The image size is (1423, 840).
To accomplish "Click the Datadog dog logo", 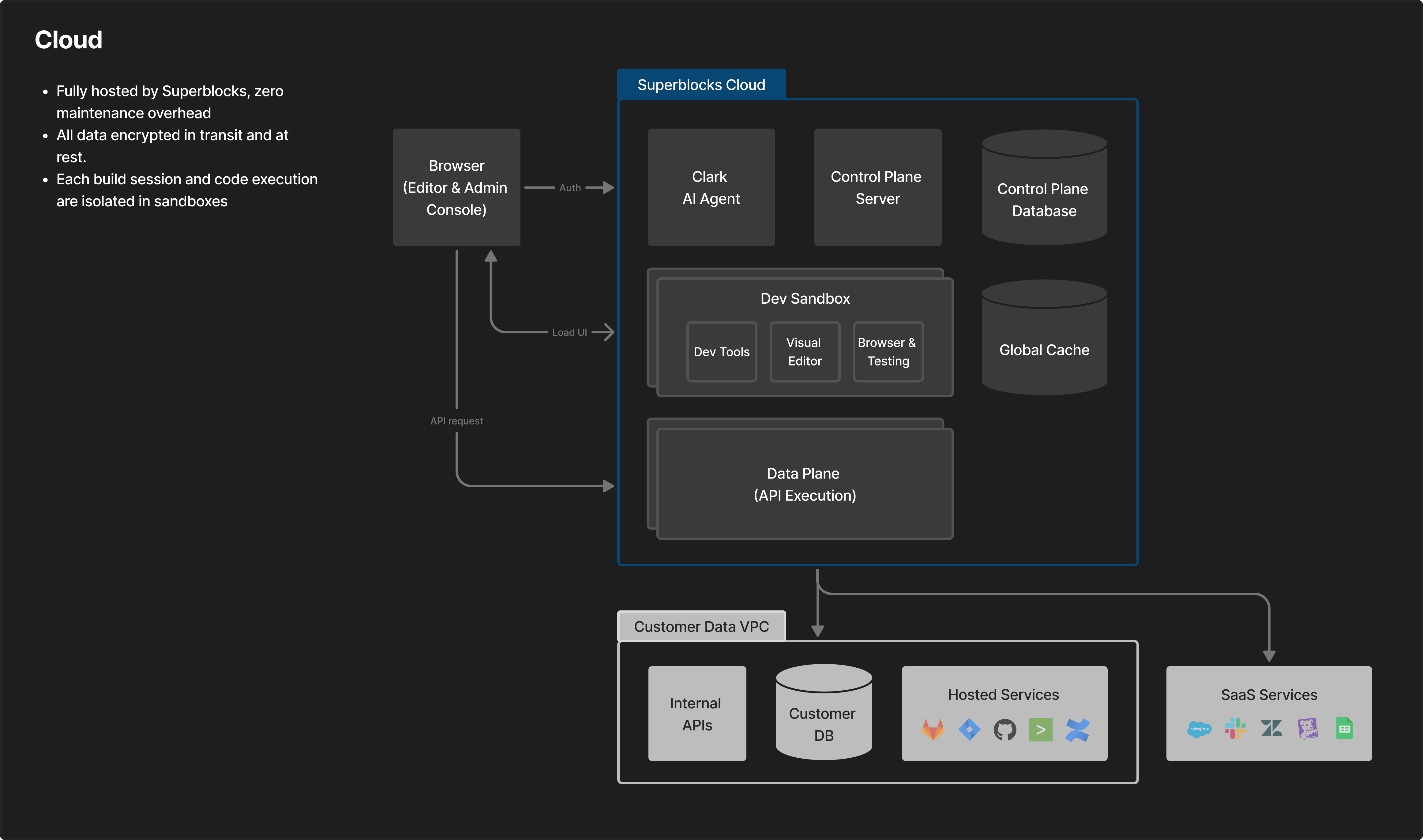I will [x=1308, y=729].
